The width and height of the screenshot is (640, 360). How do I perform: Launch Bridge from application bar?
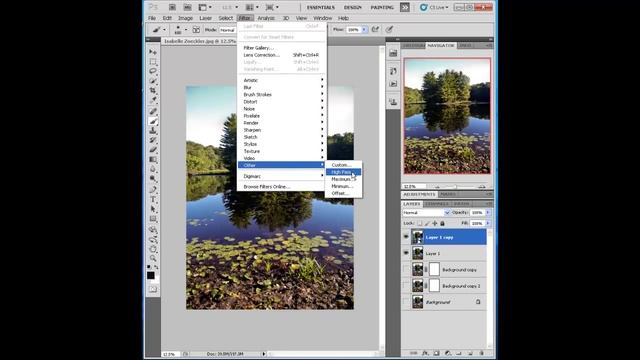[x=172, y=7]
